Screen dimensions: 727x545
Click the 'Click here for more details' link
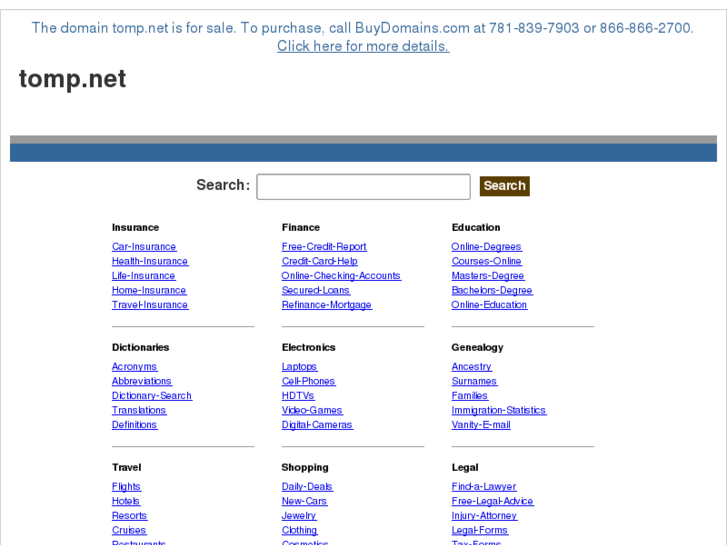point(363,46)
